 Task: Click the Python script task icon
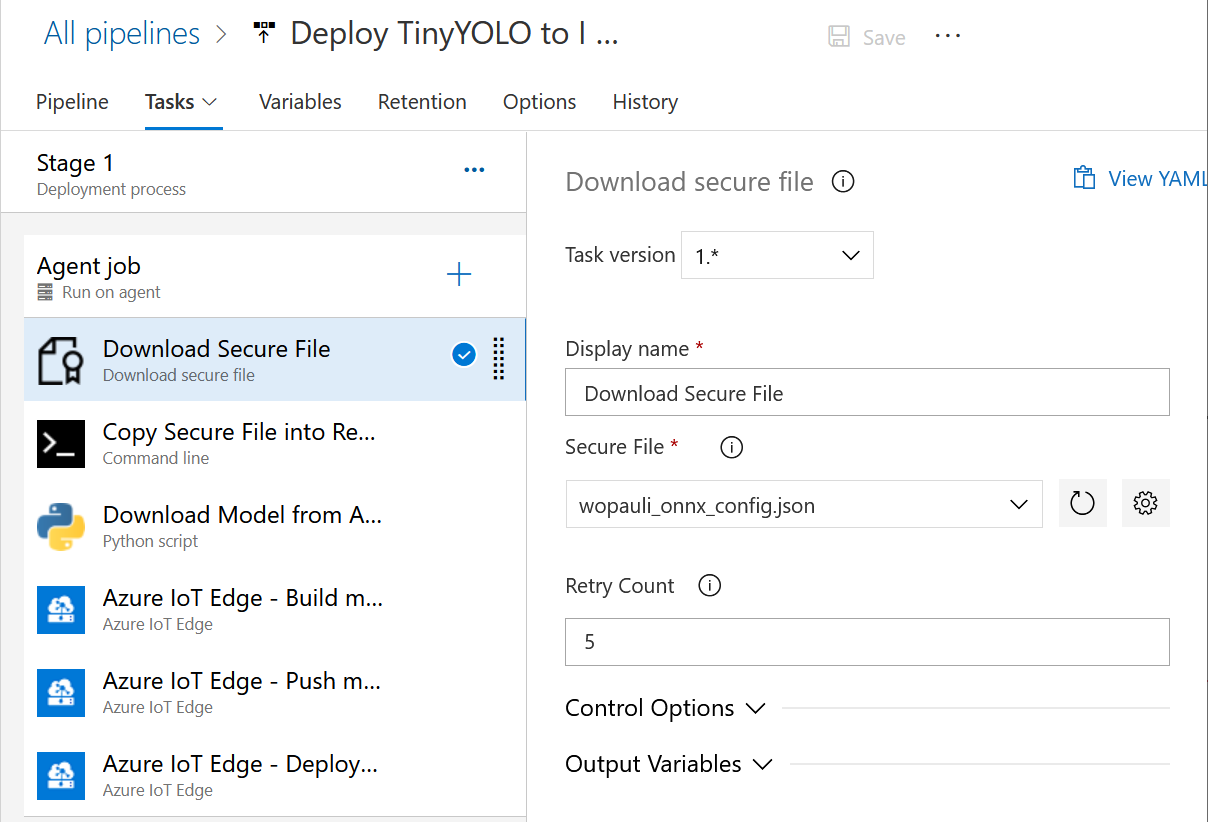coord(61,527)
